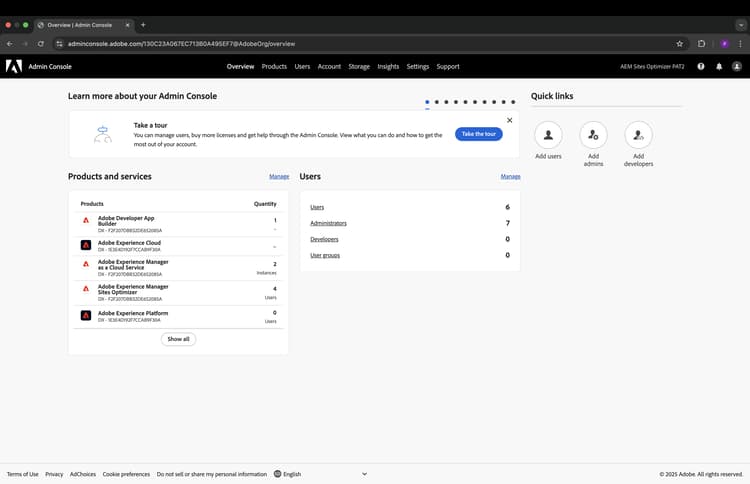The width and height of the screenshot is (750, 484).
Task: Open the Support nav item
Action: 448,66
